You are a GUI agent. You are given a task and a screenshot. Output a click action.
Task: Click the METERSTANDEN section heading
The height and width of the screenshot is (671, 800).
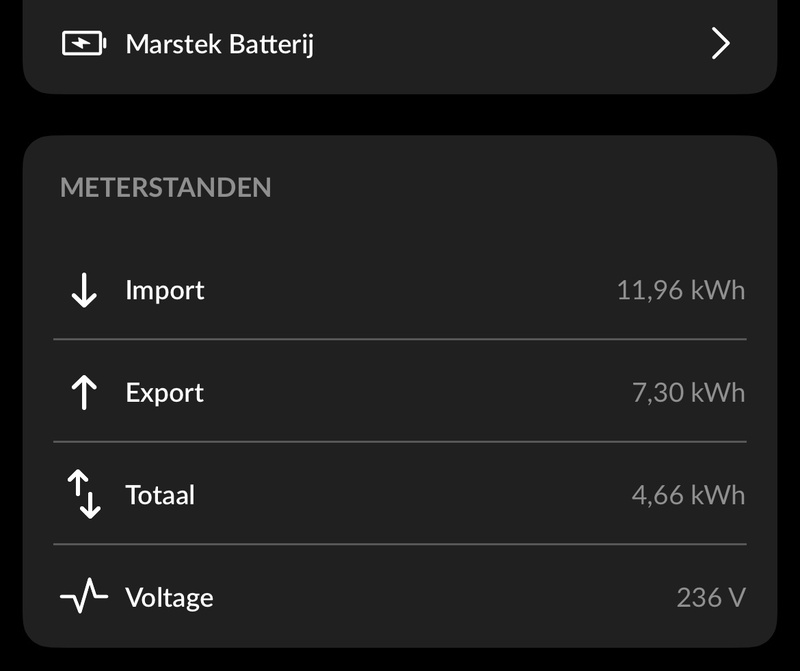[166, 187]
